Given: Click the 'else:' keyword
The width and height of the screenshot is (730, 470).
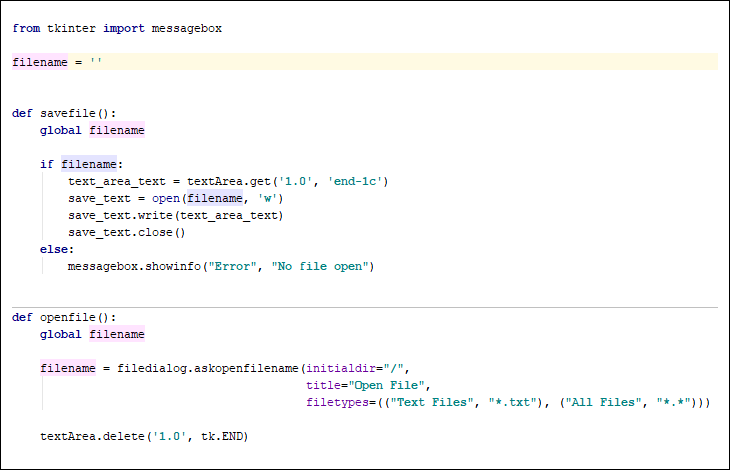Looking at the screenshot, I should [x=57, y=249].
